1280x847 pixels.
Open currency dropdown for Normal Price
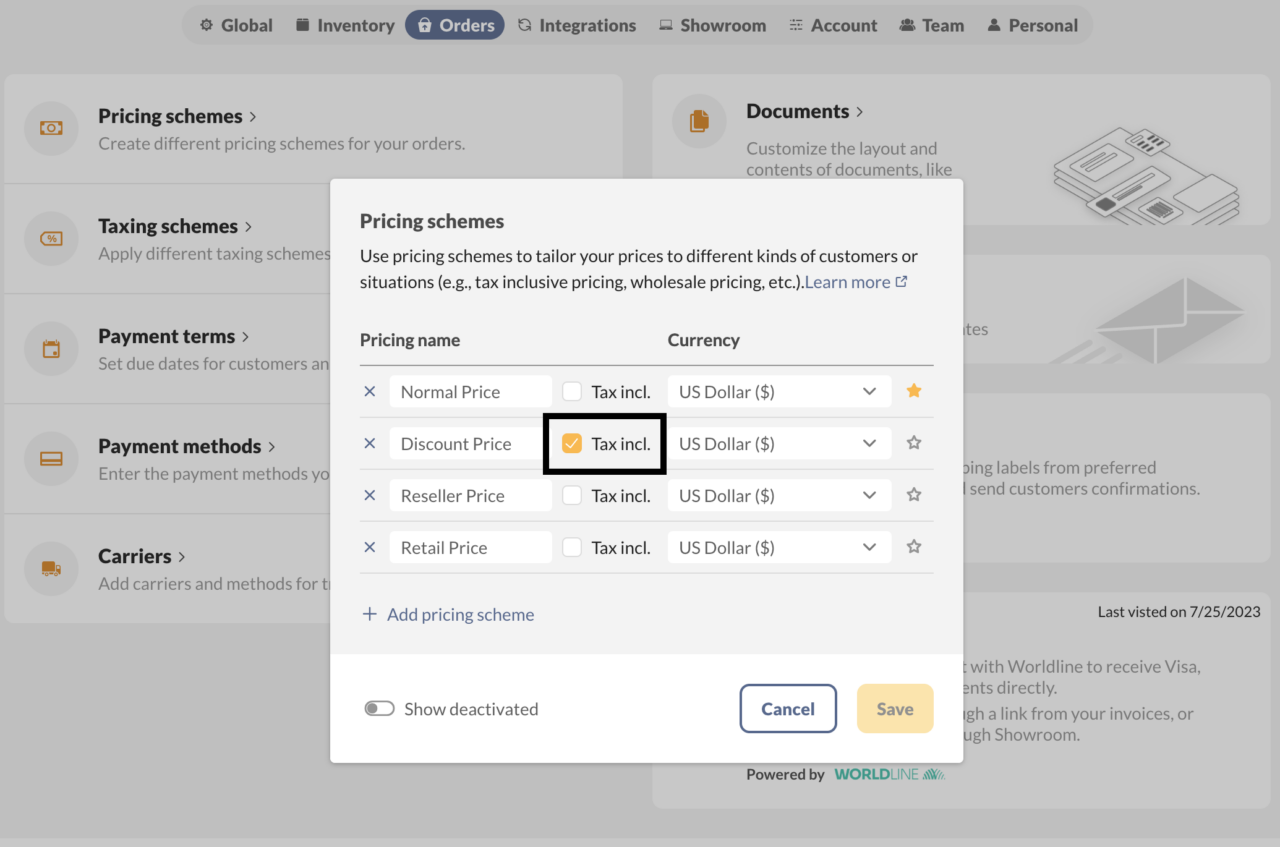[x=779, y=392]
